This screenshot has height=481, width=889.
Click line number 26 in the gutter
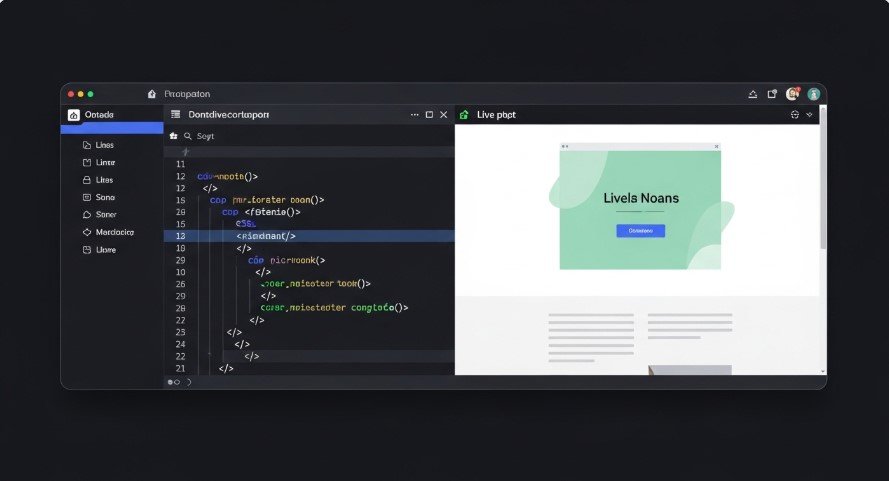point(180,284)
